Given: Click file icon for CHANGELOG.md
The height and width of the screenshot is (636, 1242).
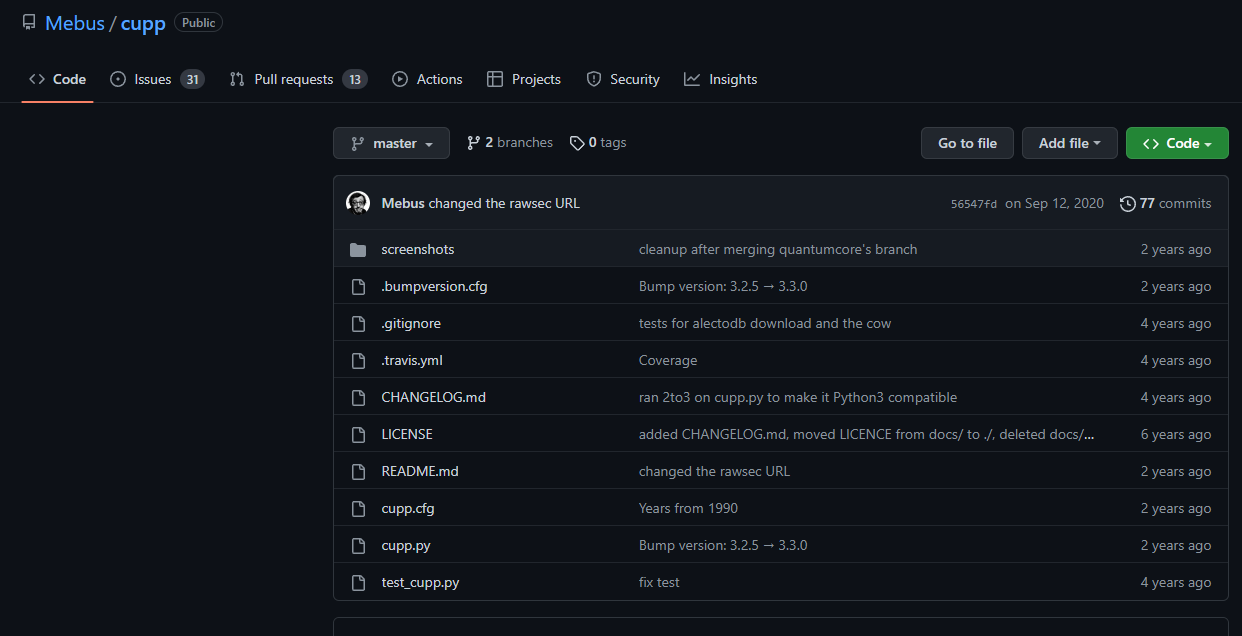Looking at the screenshot, I should [358, 397].
